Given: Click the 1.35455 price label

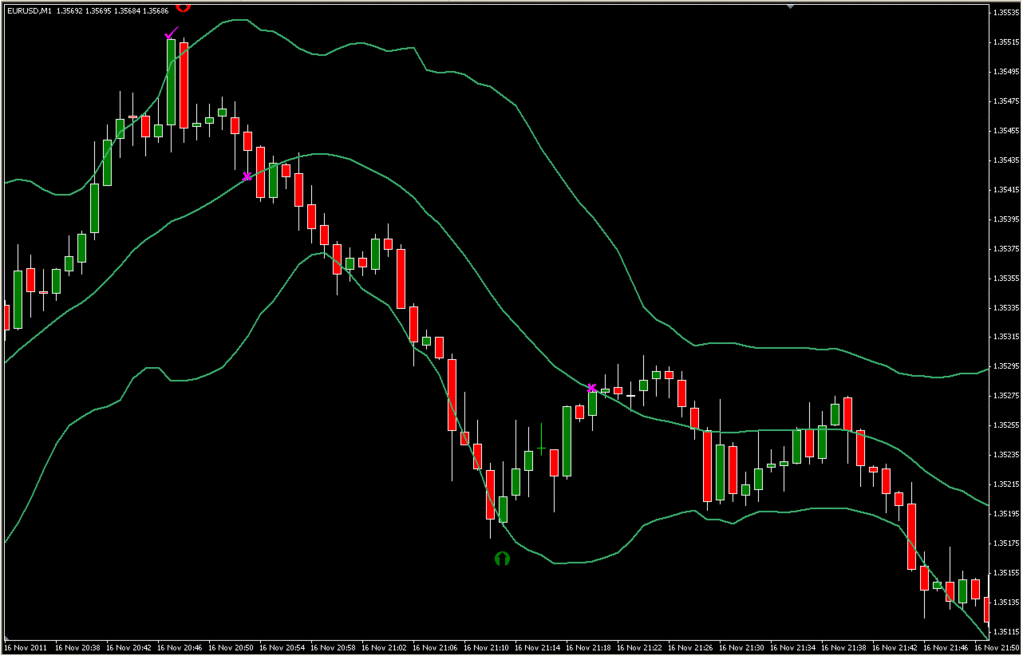Looking at the screenshot, I should tap(1005, 131).
